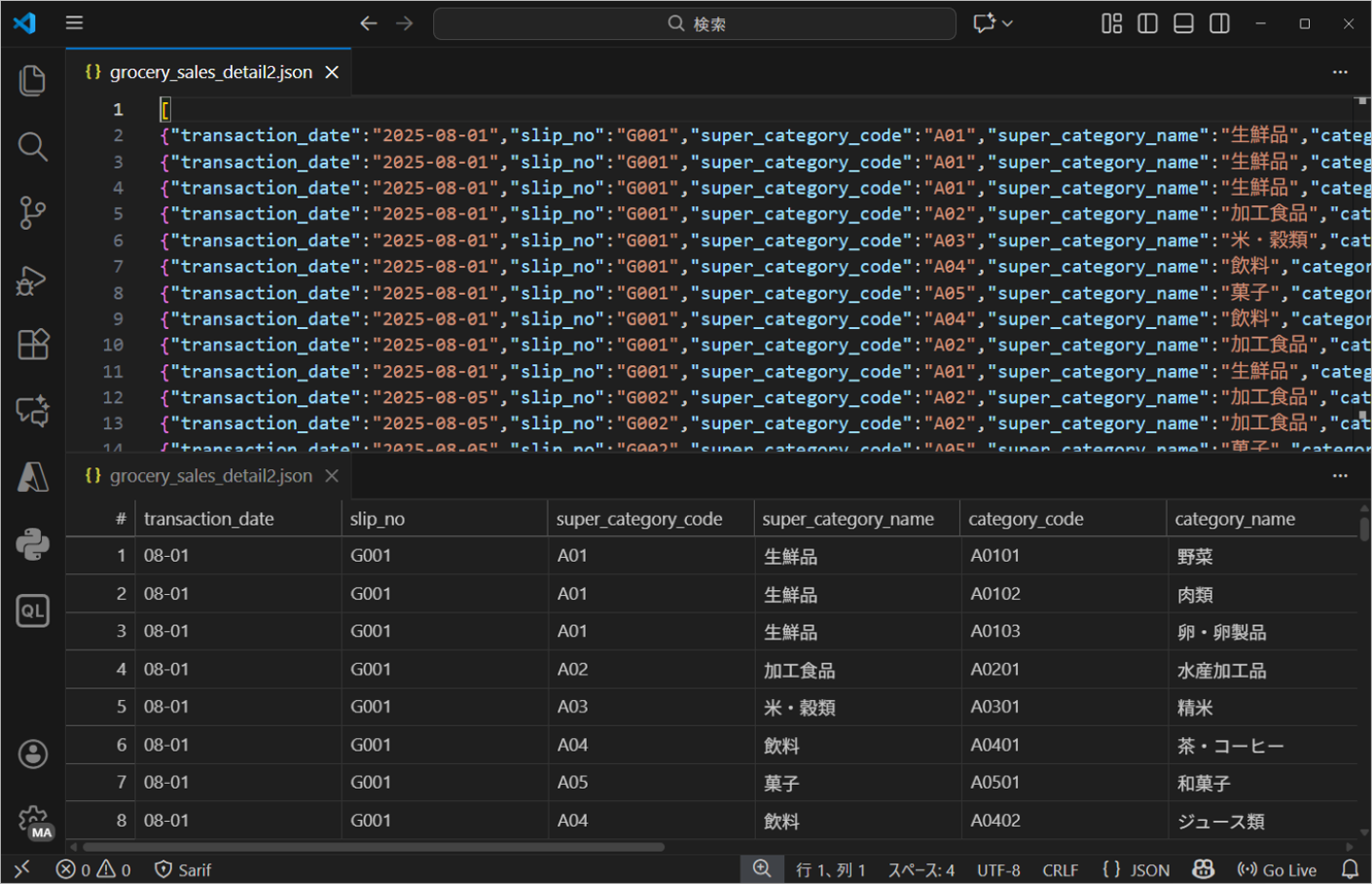
Task: Toggle the secondary side bar layout button
Action: 1219,24
